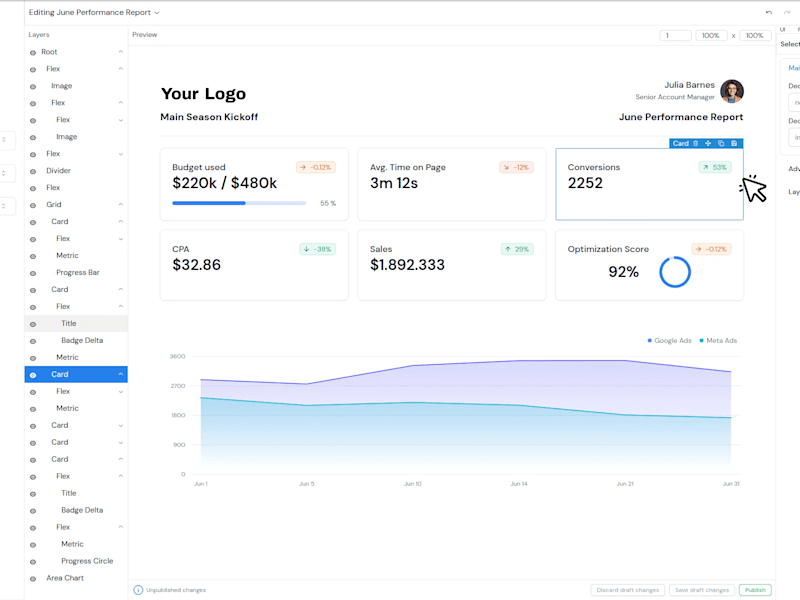This screenshot has width=800, height=600.
Task: Click the save icon on the Card toolbar
Action: click(x=734, y=143)
